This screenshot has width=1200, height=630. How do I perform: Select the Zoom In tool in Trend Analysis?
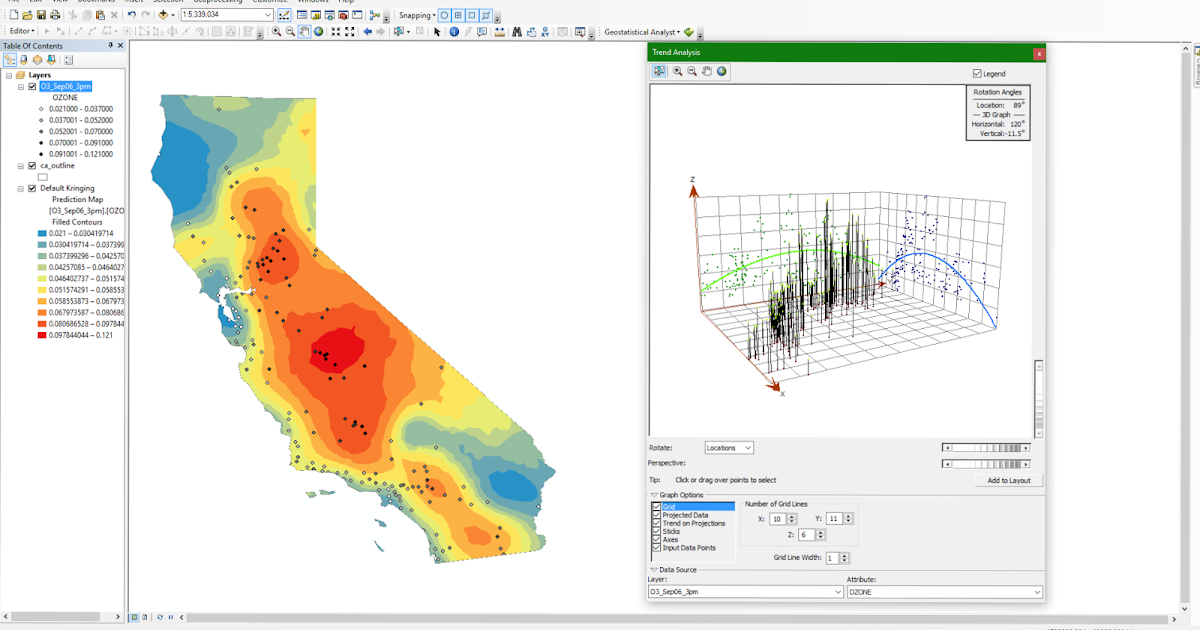(676, 71)
